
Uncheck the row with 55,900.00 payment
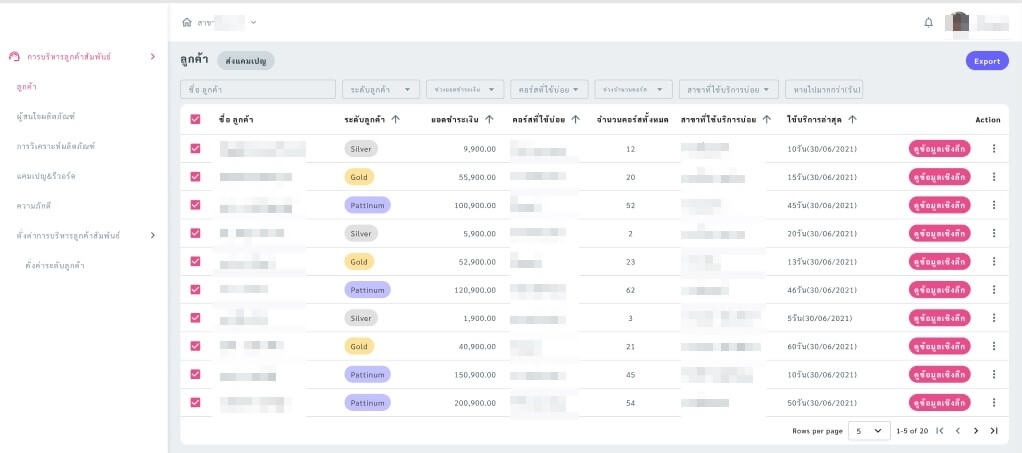coord(196,177)
